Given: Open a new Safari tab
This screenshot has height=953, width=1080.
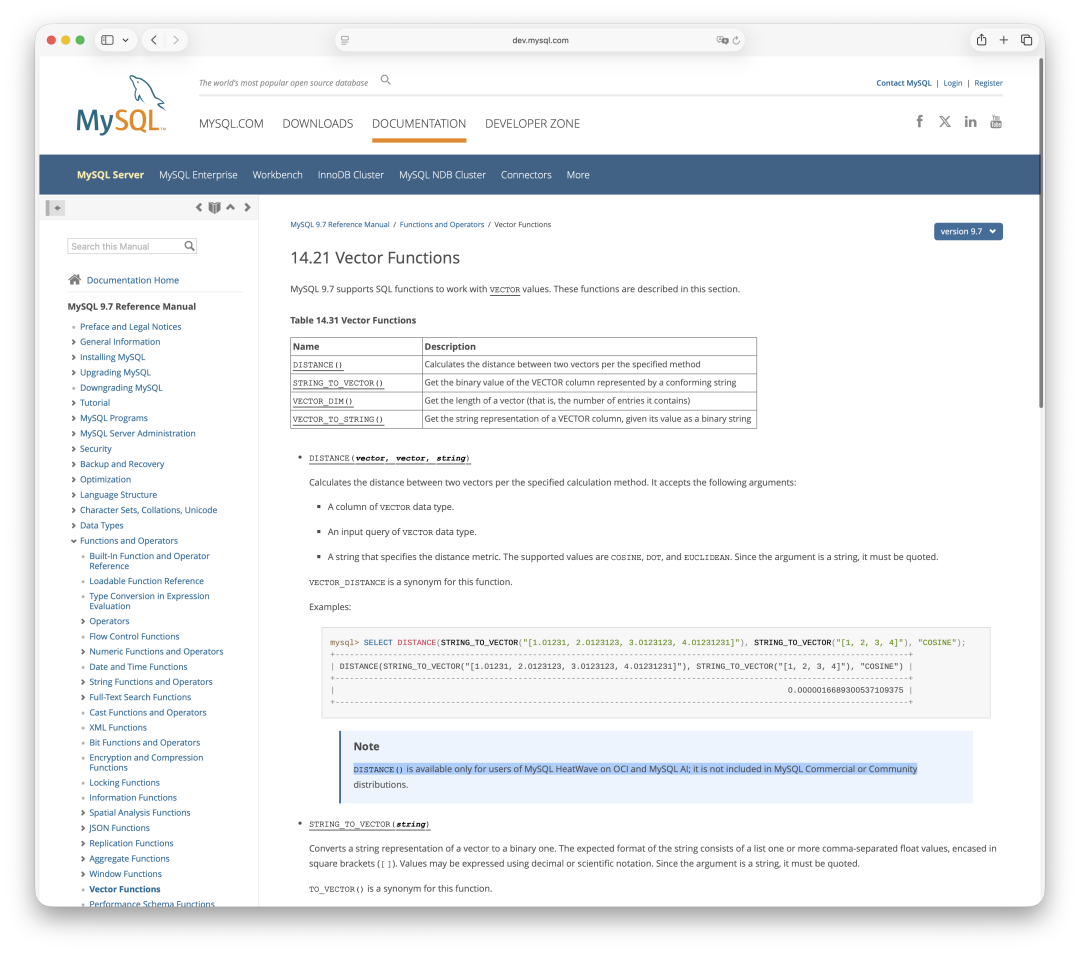Looking at the screenshot, I should (1004, 40).
